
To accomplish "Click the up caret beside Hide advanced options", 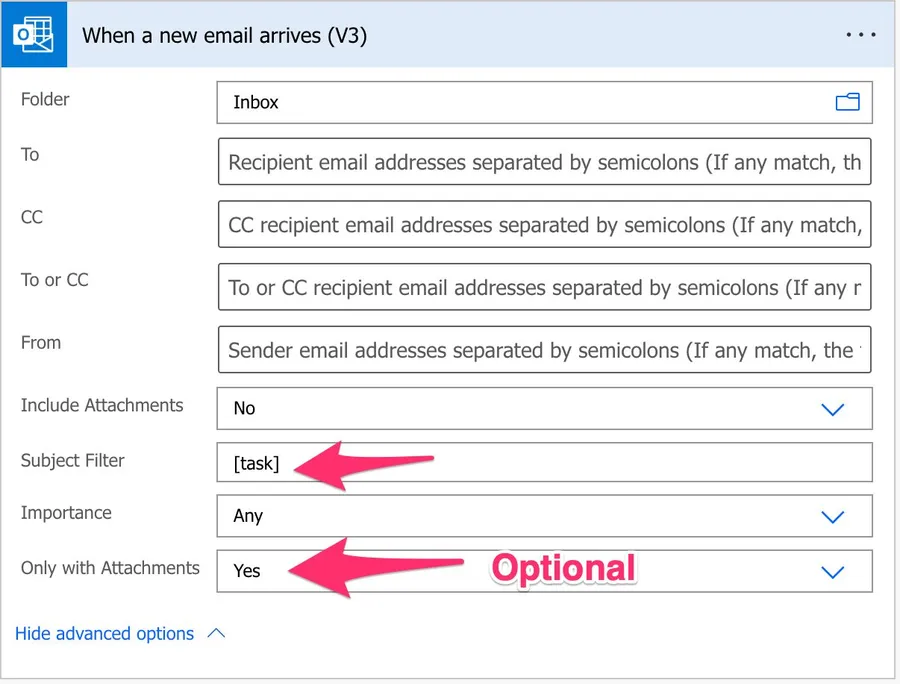I will pyautogui.click(x=216, y=634).
